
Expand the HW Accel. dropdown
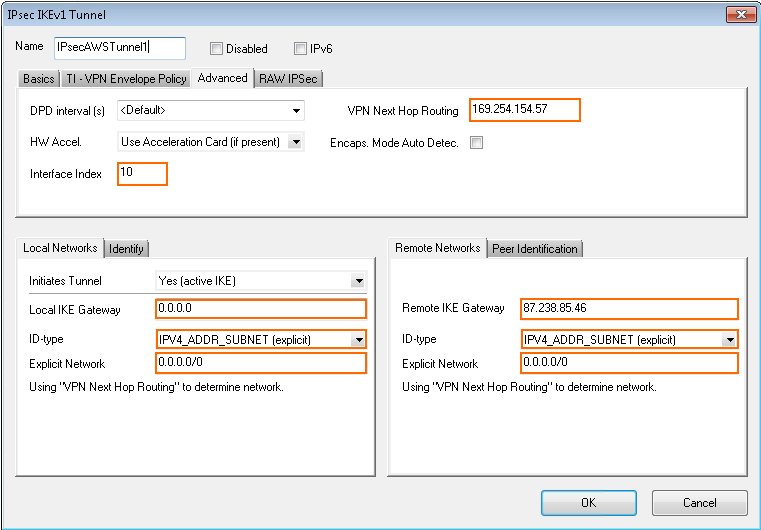211,142
